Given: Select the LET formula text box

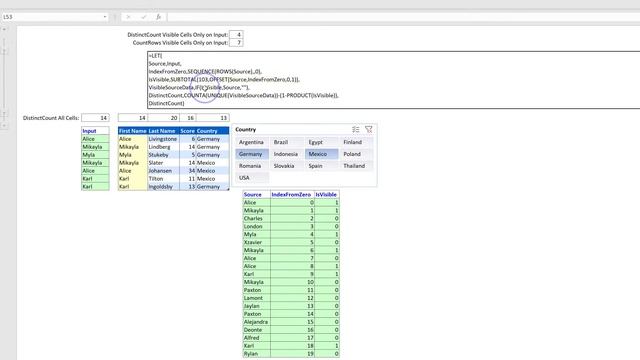Looking at the screenshot, I should pyautogui.click(x=393, y=80).
